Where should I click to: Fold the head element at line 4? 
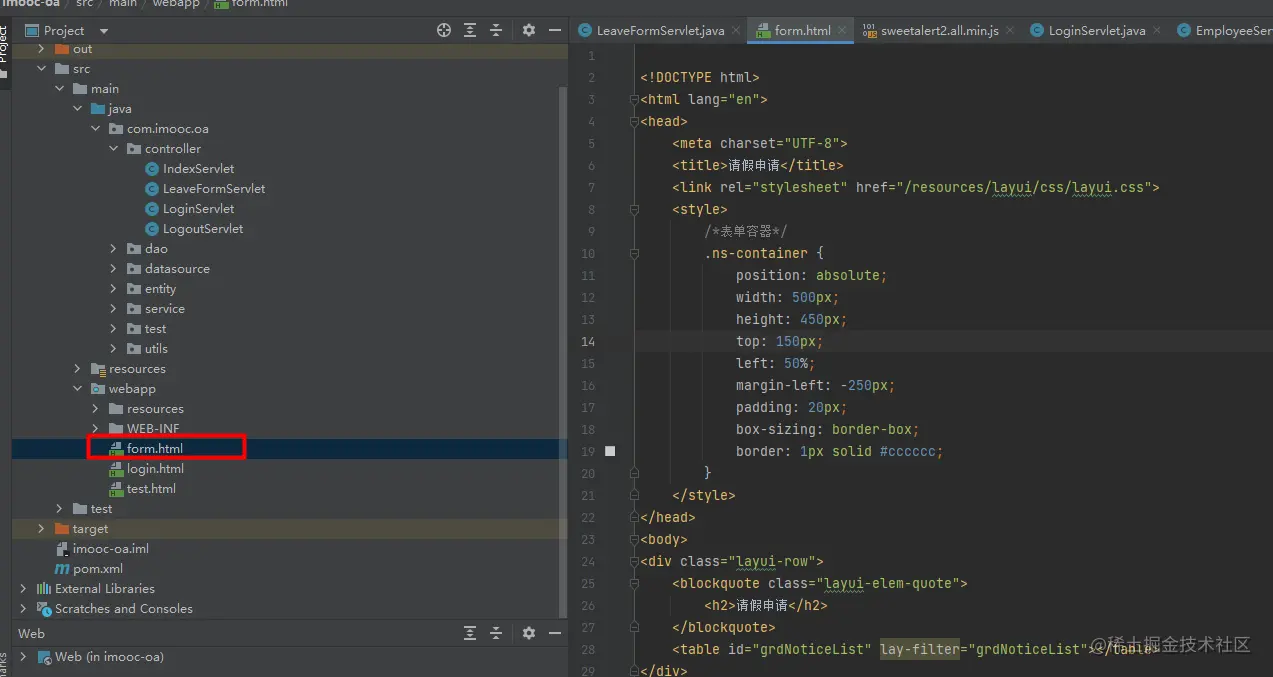click(x=634, y=122)
